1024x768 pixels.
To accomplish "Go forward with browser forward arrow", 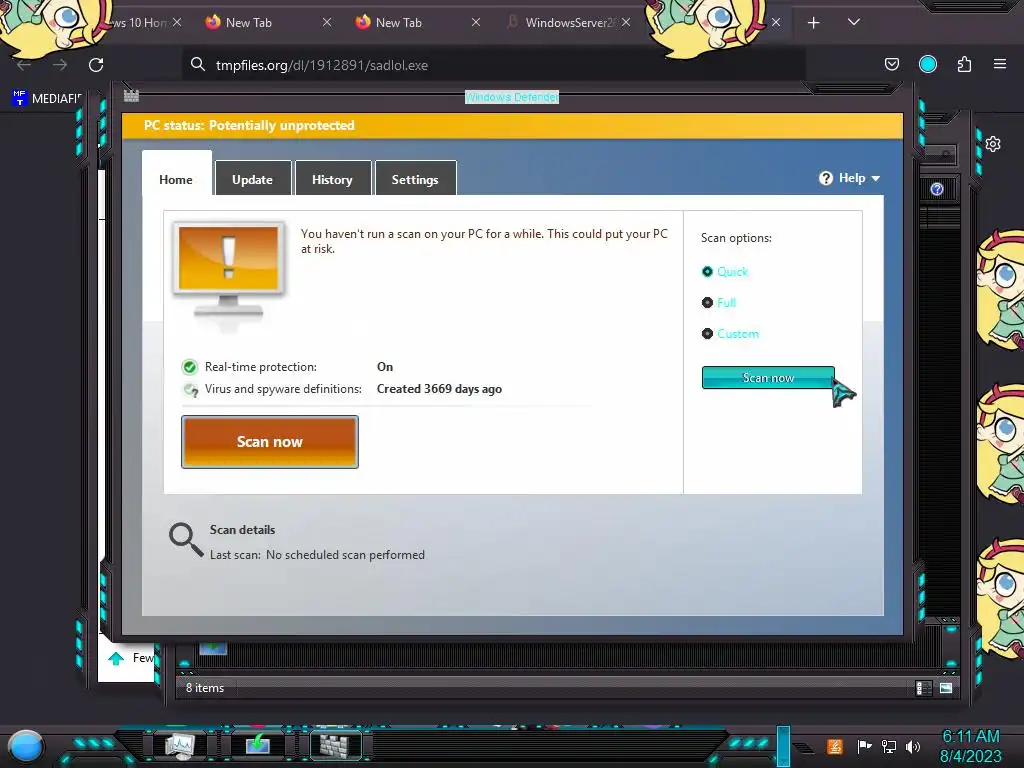I will (60, 65).
